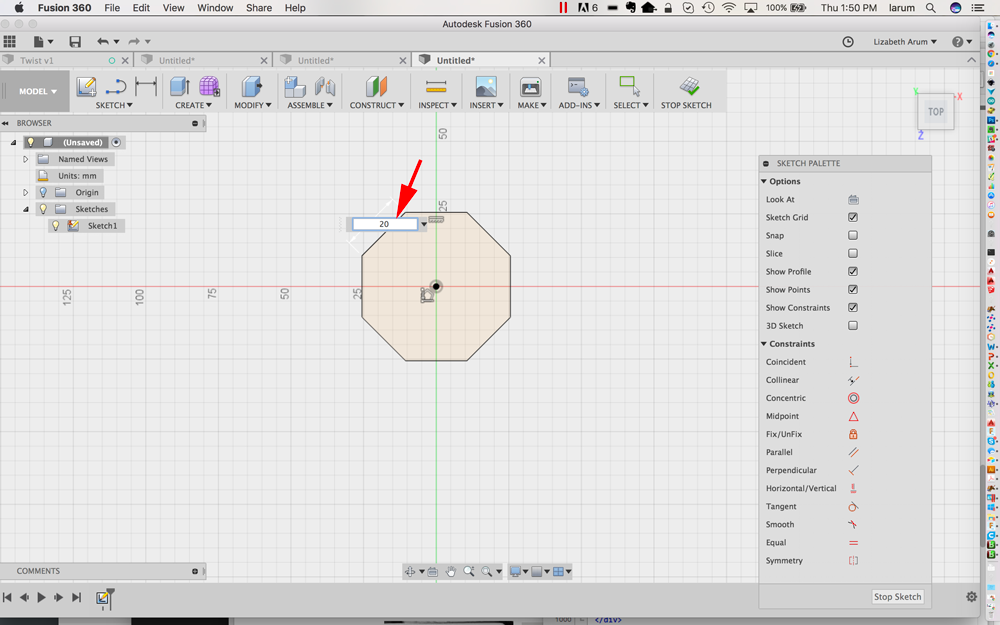Select the Offset Plane construct icon
The image size is (1000, 625).
pyautogui.click(x=376, y=87)
